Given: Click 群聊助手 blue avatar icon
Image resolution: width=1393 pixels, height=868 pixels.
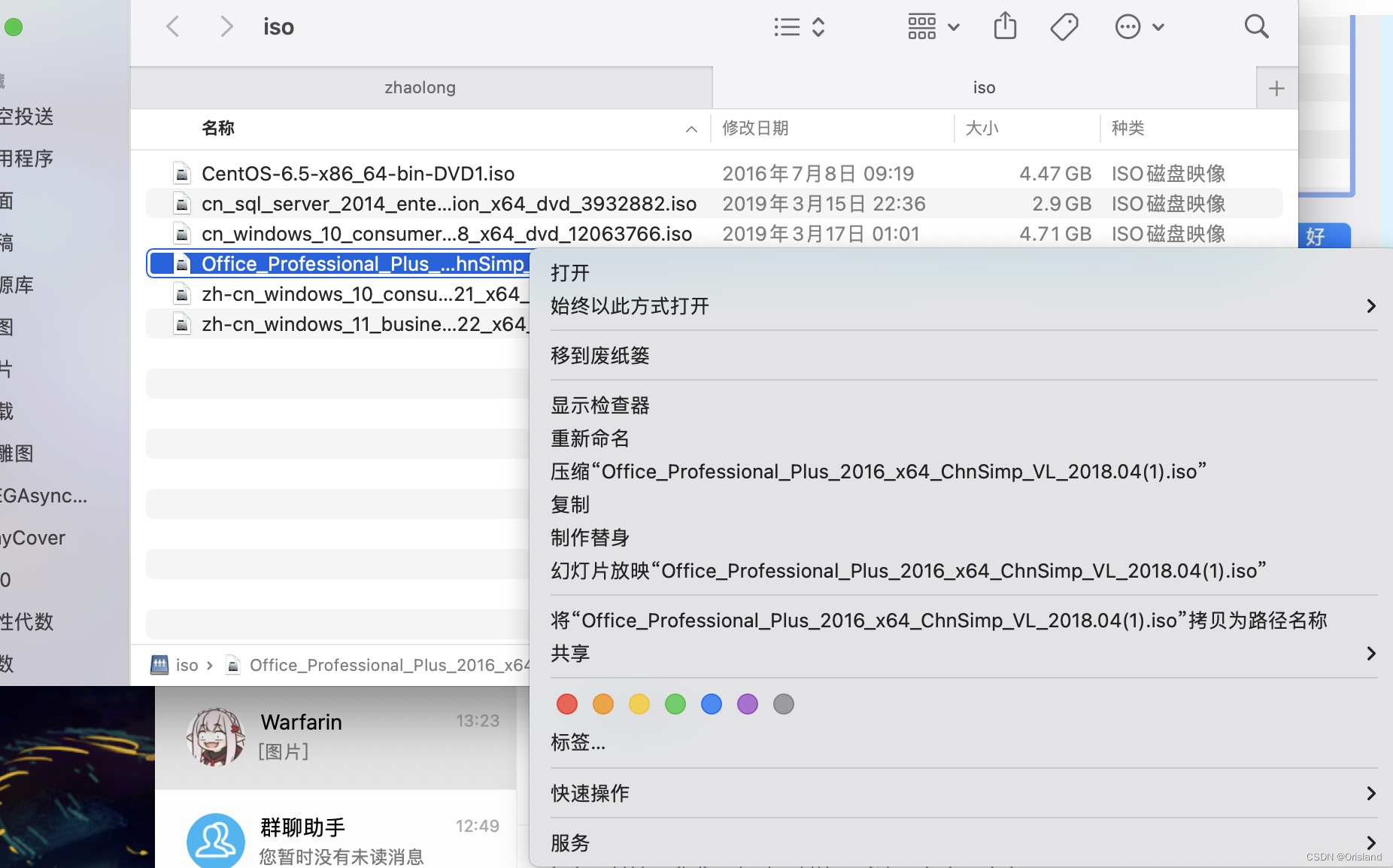Looking at the screenshot, I should 215,841.
